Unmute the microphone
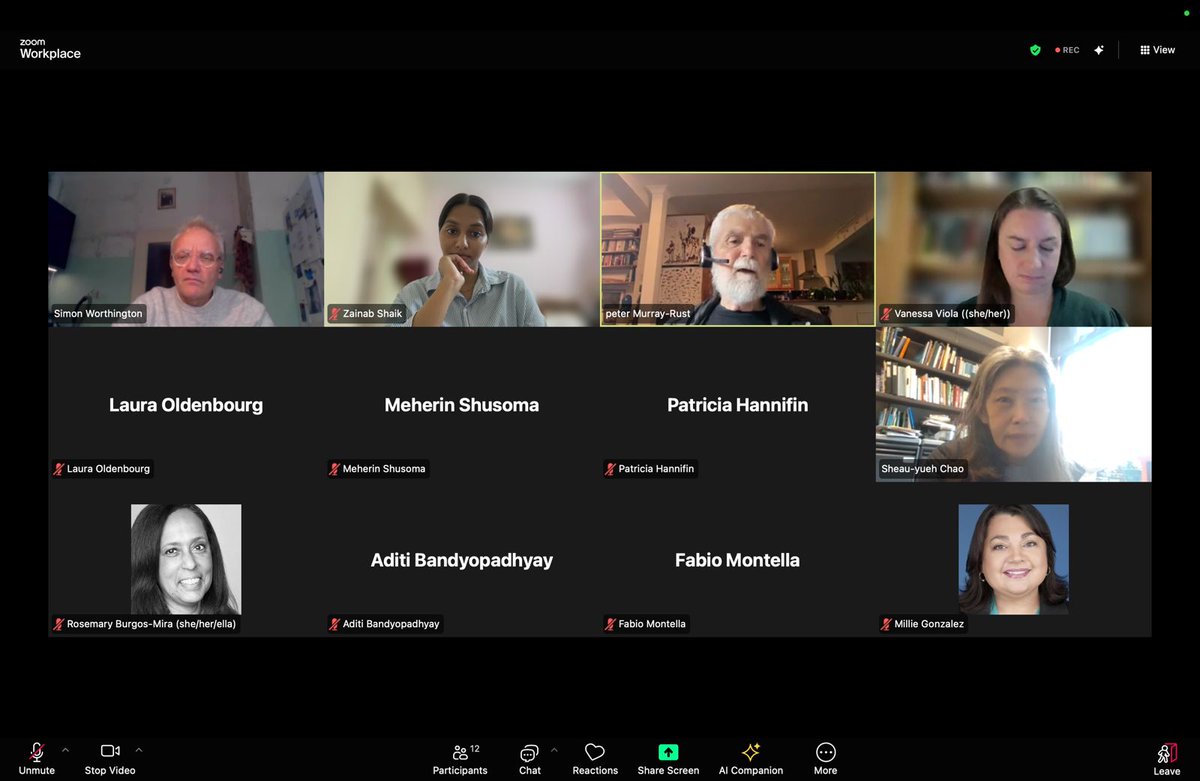The width and height of the screenshot is (1200, 781). pos(36,759)
